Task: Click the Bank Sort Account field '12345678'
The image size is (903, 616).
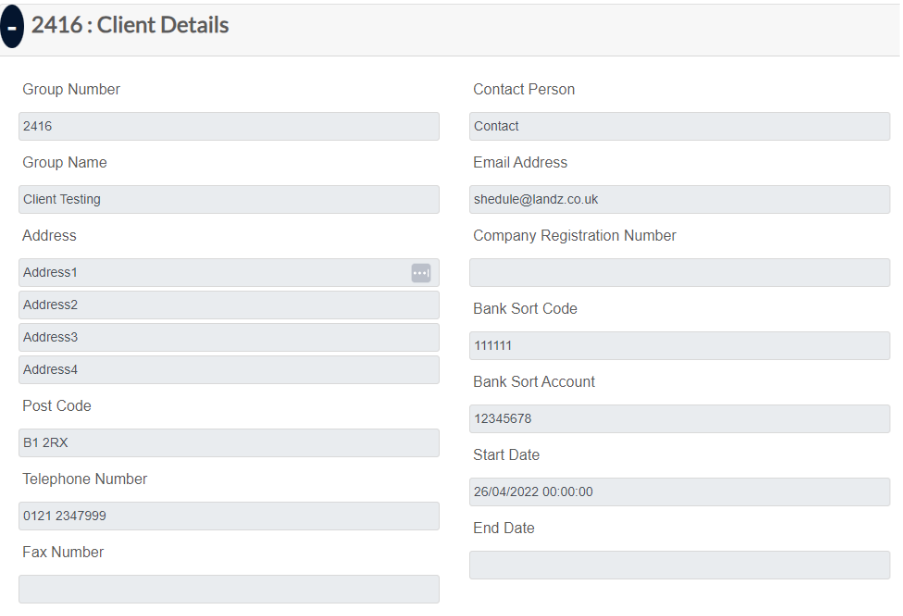Action: point(679,419)
